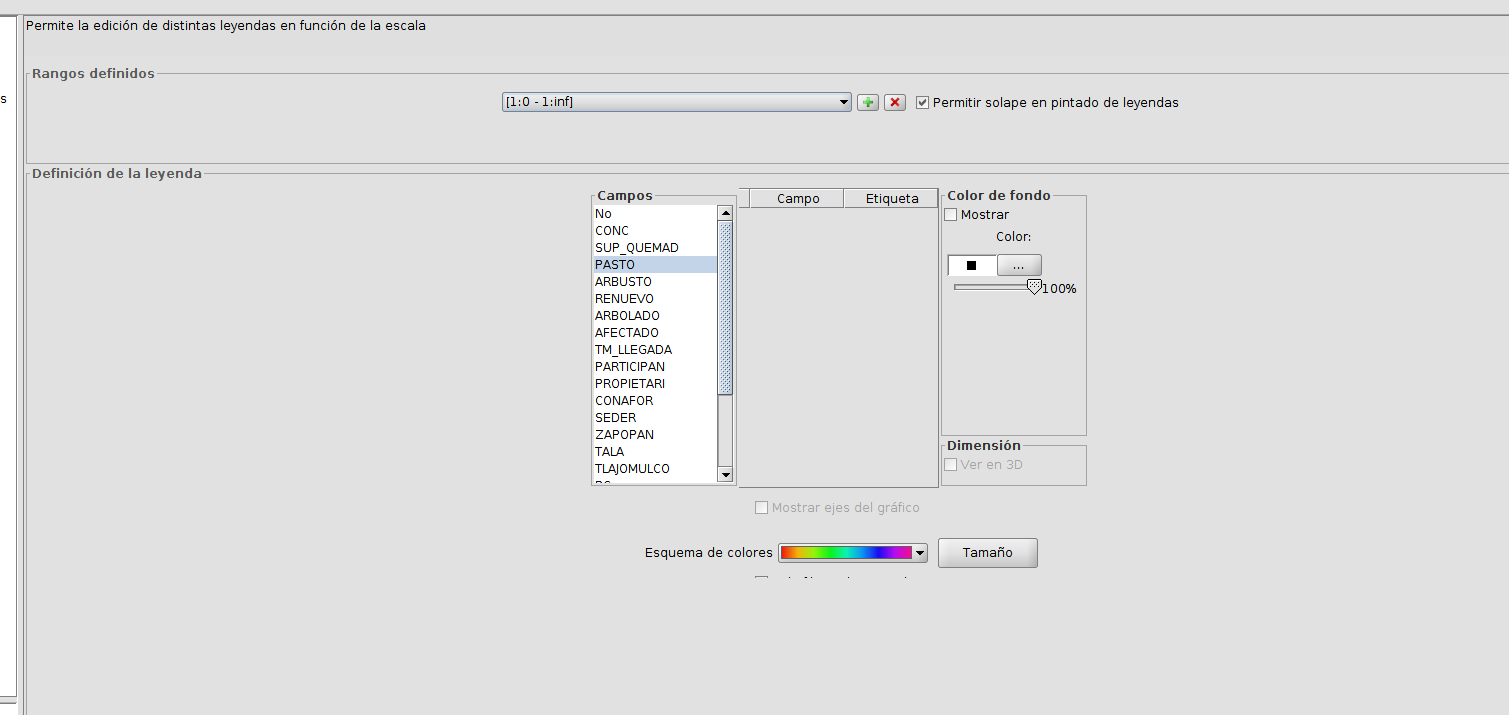The height and width of the screenshot is (715, 1509).
Task: Open the defined ranges dropdown
Action: 677,102
